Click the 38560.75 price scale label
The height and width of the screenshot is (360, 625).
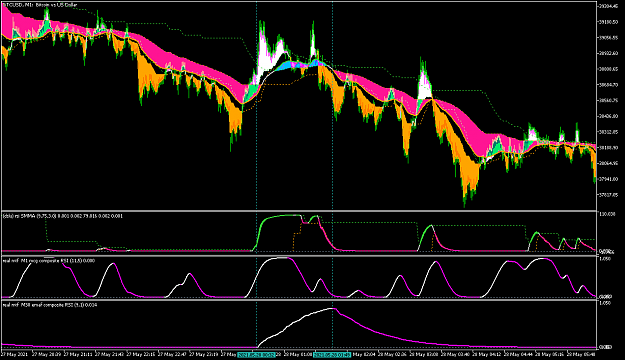(x=609, y=100)
